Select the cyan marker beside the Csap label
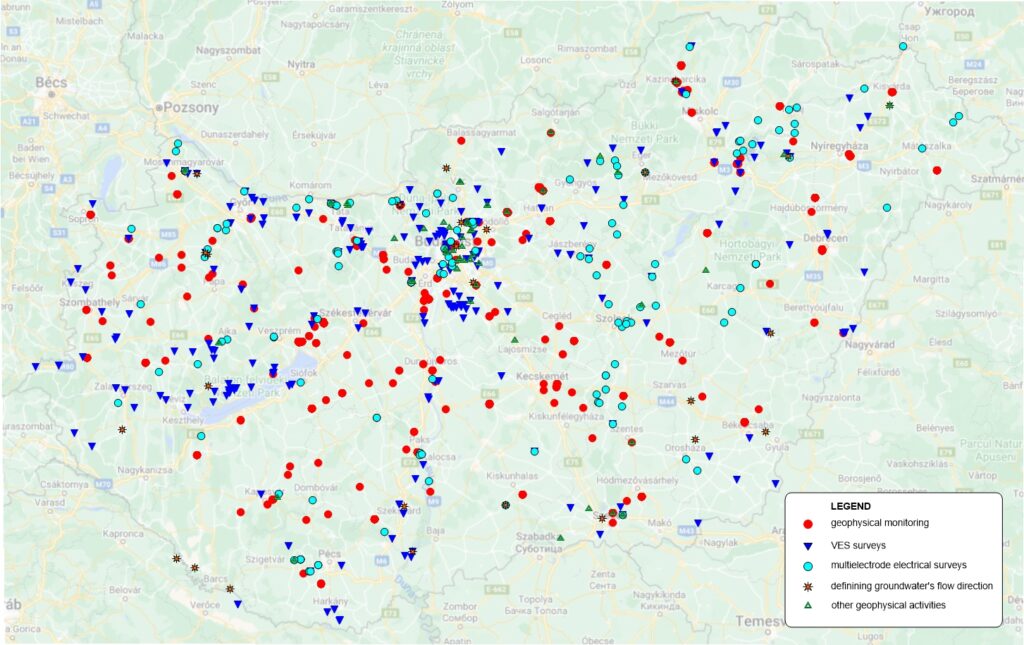Image resolution: width=1024 pixels, height=645 pixels. click(903, 46)
